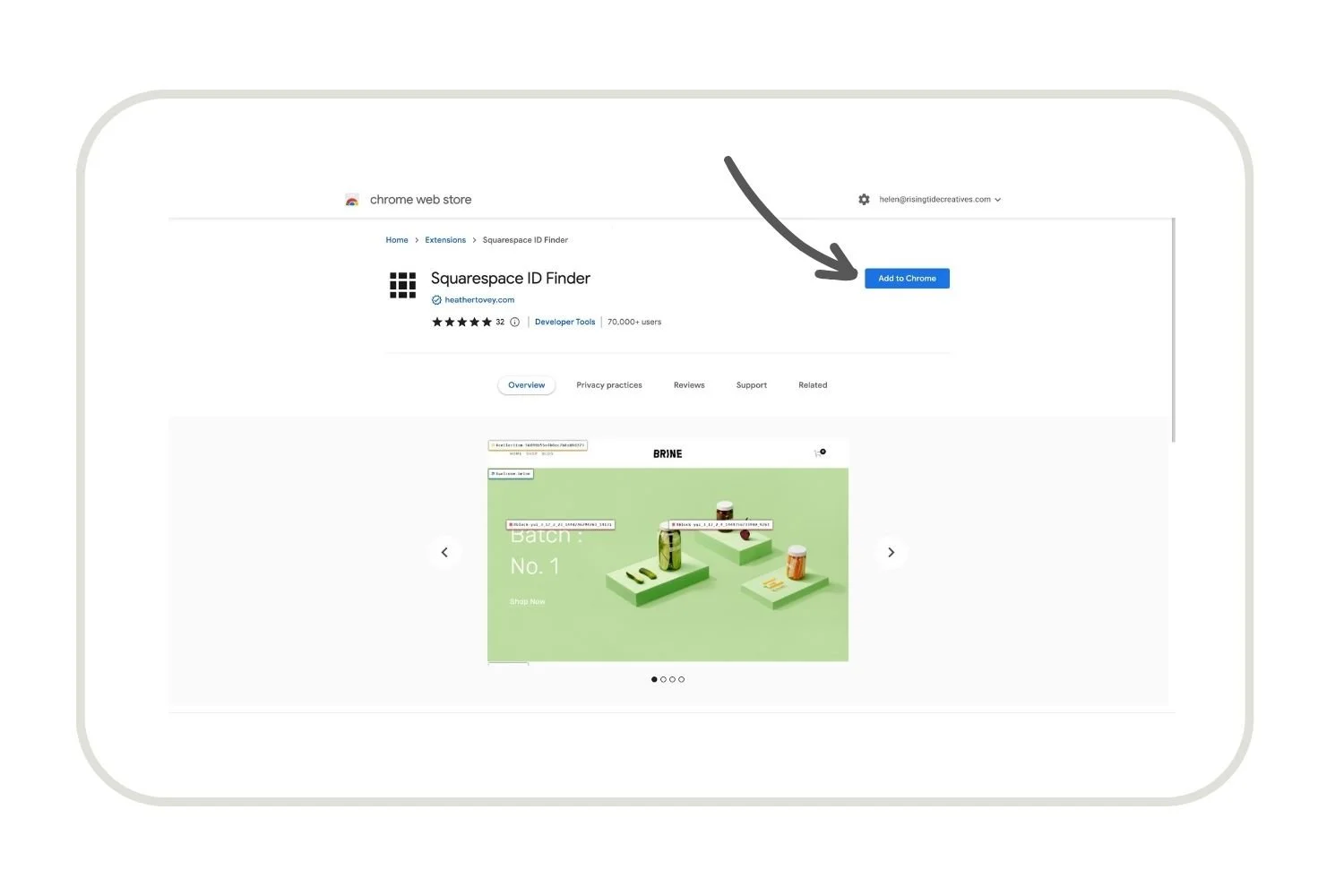Open the settings gear icon
Screen dimensions: 1344x896
pyautogui.click(x=864, y=200)
